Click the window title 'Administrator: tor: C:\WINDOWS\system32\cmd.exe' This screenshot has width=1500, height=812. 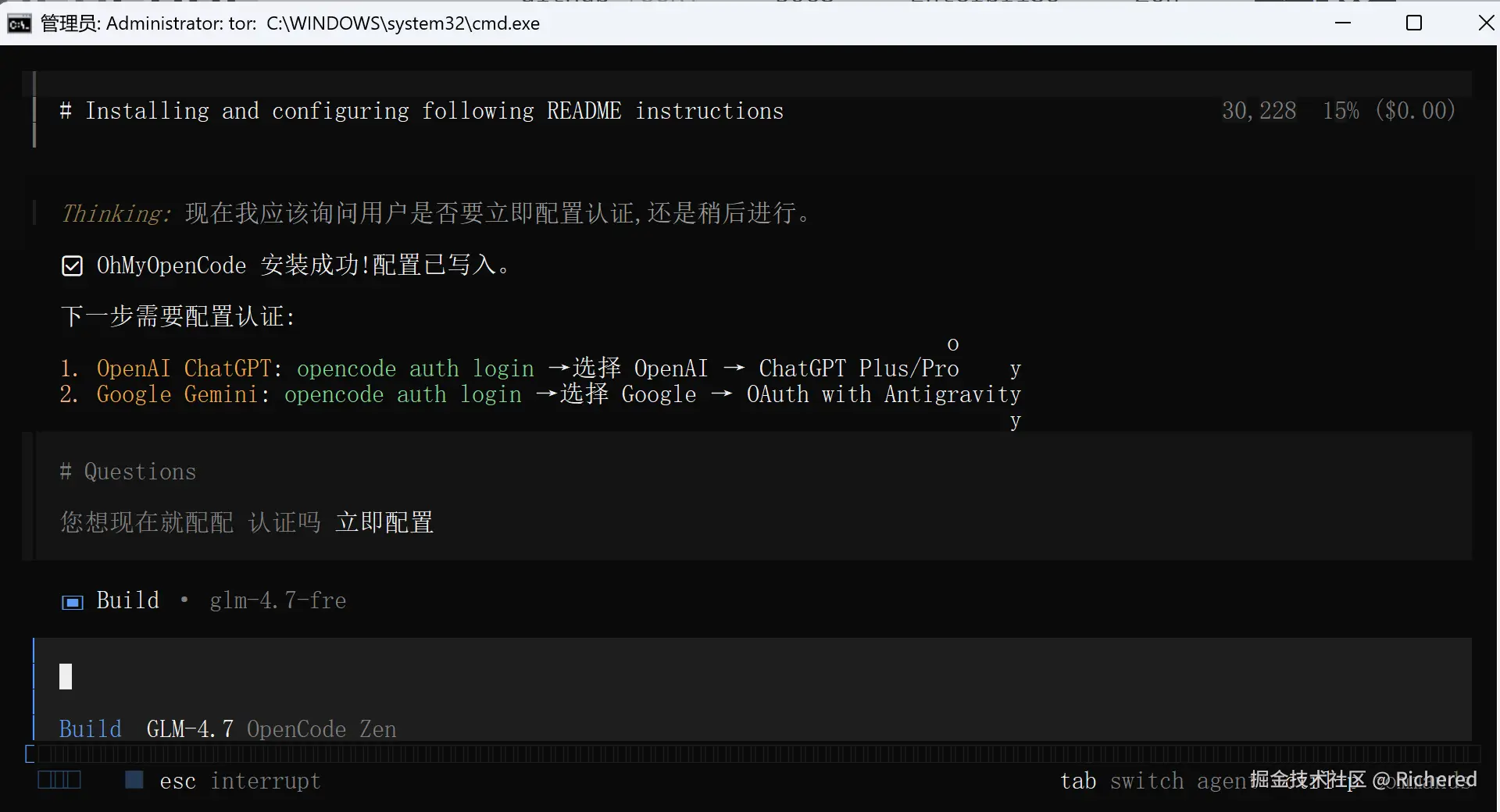pyautogui.click(x=323, y=23)
